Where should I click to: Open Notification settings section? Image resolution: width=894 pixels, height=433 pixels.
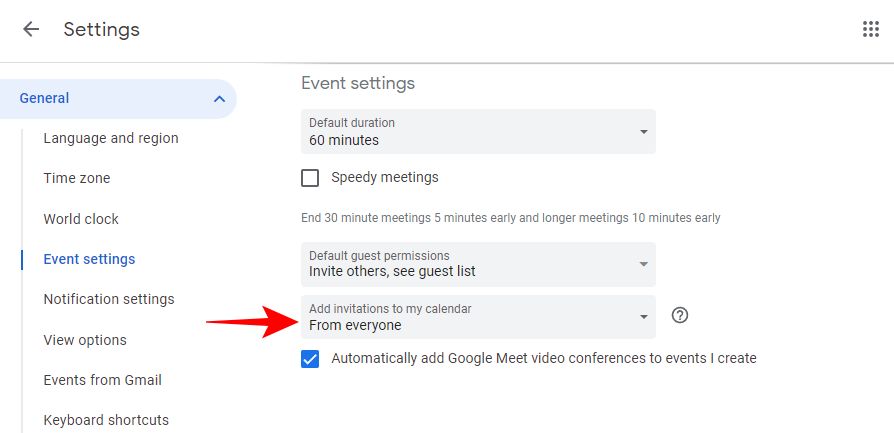click(x=109, y=299)
